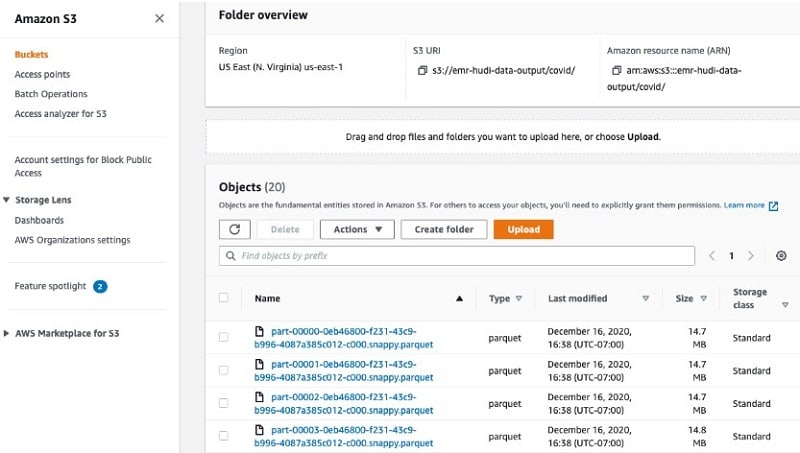Open Buckets in the sidebar
The width and height of the screenshot is (800, 453).
point(31,55)
